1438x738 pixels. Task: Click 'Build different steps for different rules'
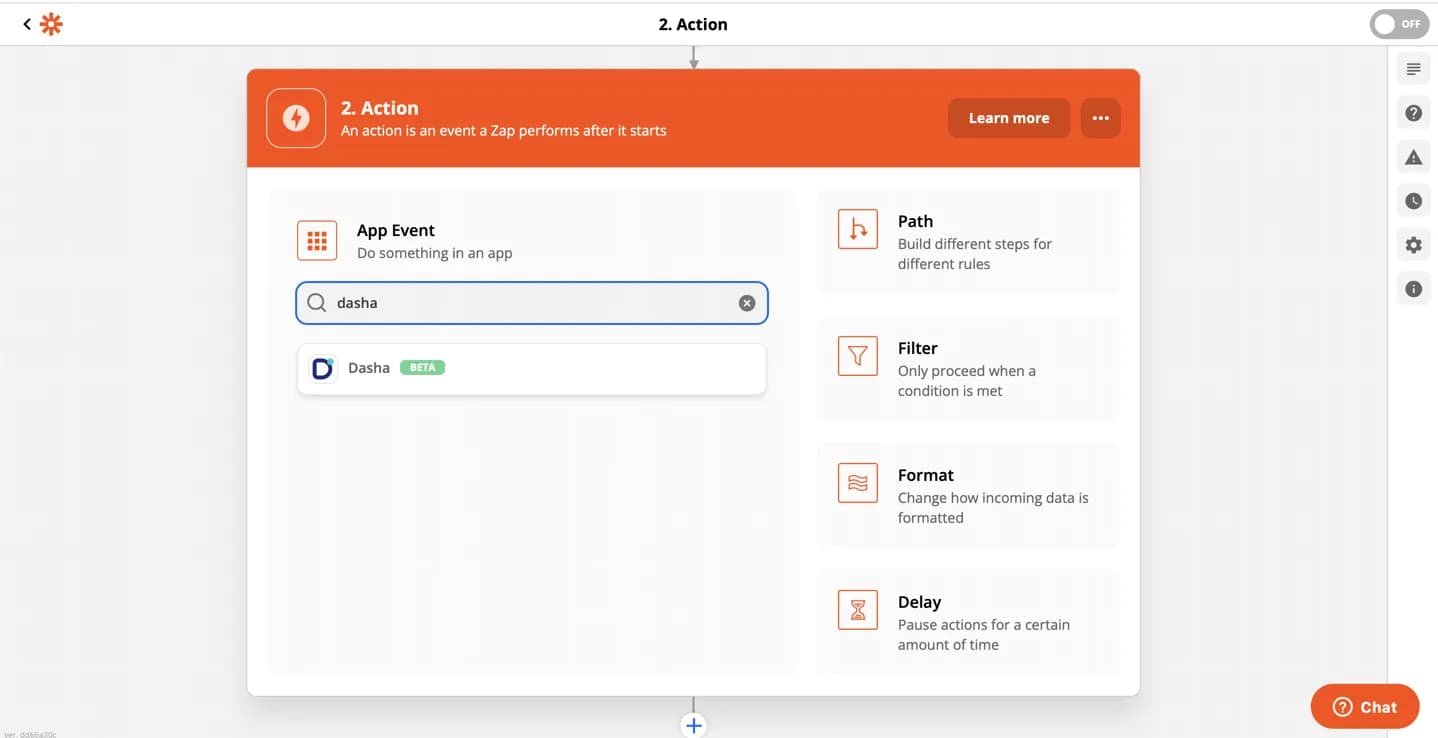(x=975, y=254)
